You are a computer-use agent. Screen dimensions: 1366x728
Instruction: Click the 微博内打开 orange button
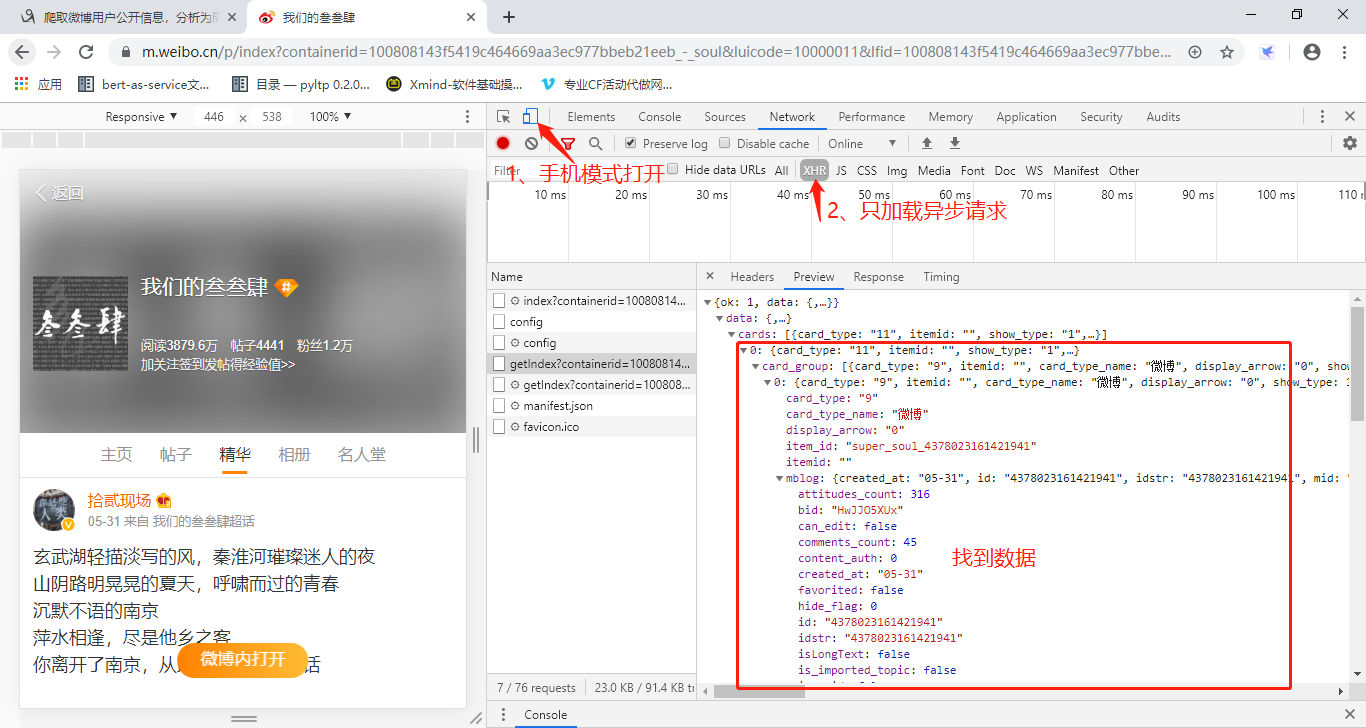point(243,659)
